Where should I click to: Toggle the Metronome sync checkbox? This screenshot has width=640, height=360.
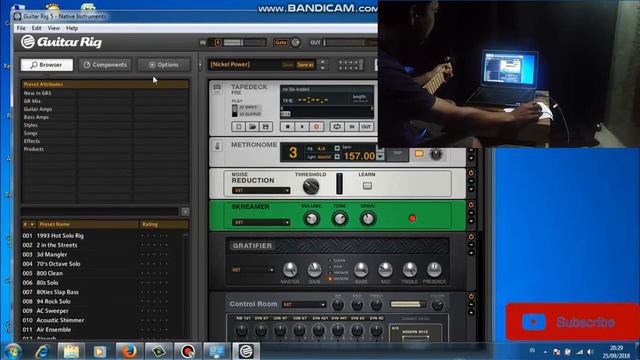pyautogui.click(x=337, y=157)
